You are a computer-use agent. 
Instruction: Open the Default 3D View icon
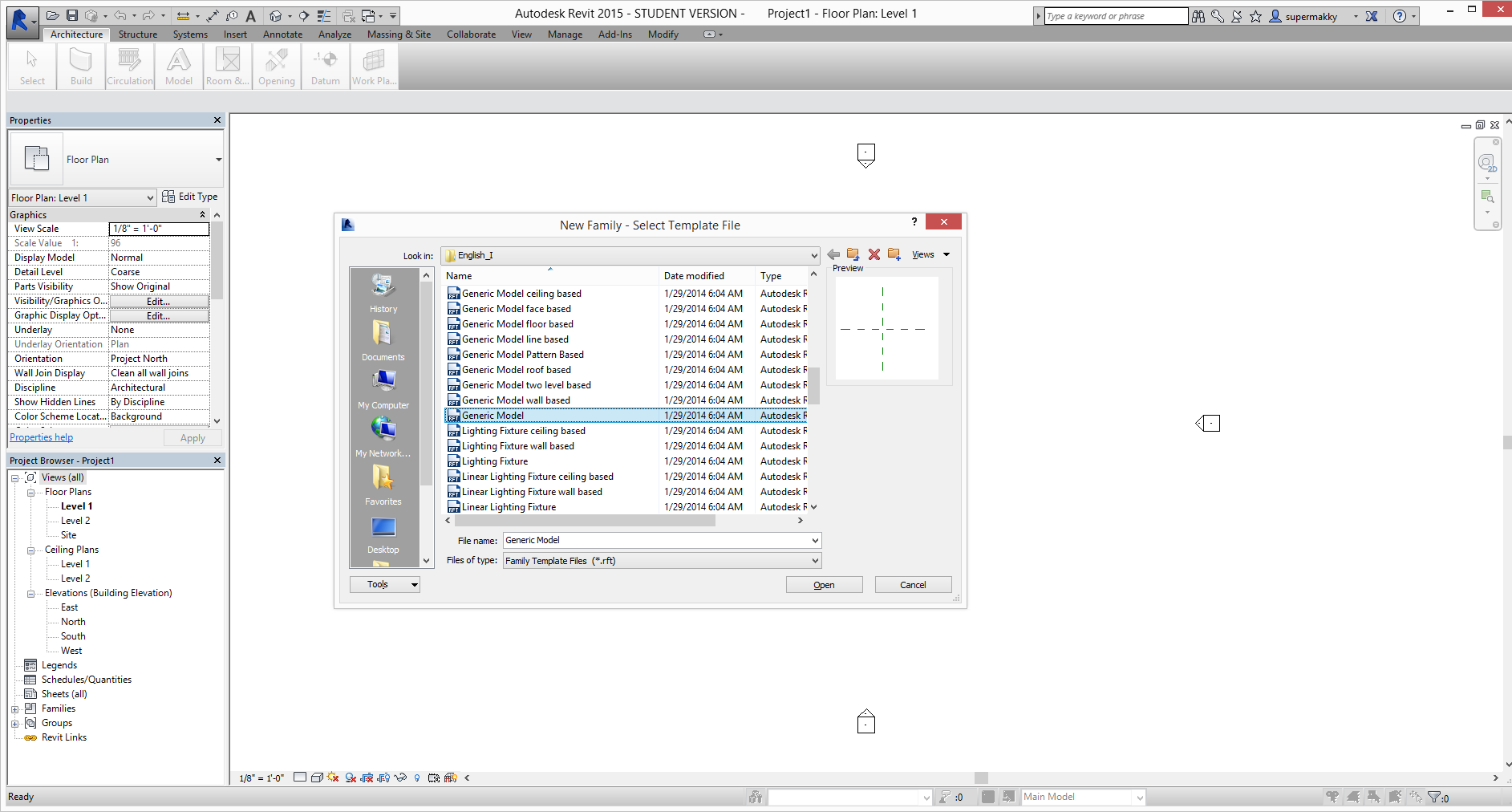tap(276, 16)
